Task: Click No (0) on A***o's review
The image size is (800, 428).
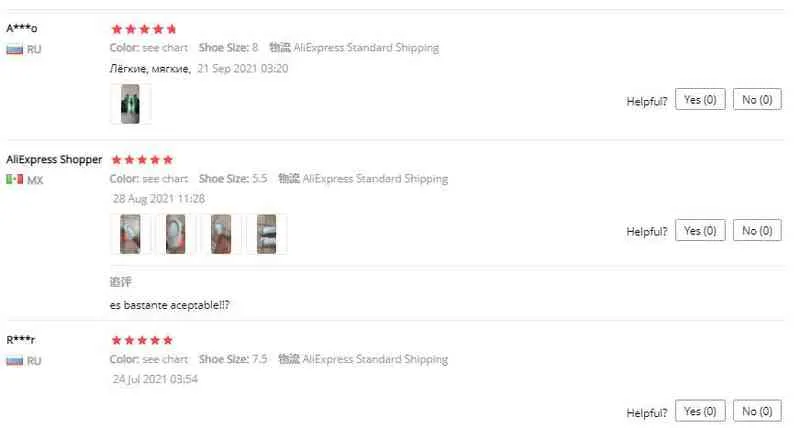Action: (x=757, y=99)
